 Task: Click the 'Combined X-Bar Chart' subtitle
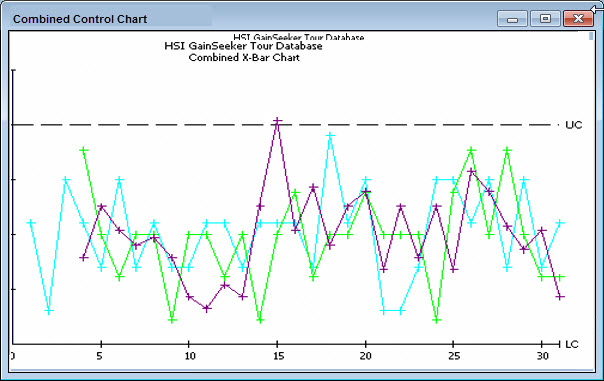point(244,58)
